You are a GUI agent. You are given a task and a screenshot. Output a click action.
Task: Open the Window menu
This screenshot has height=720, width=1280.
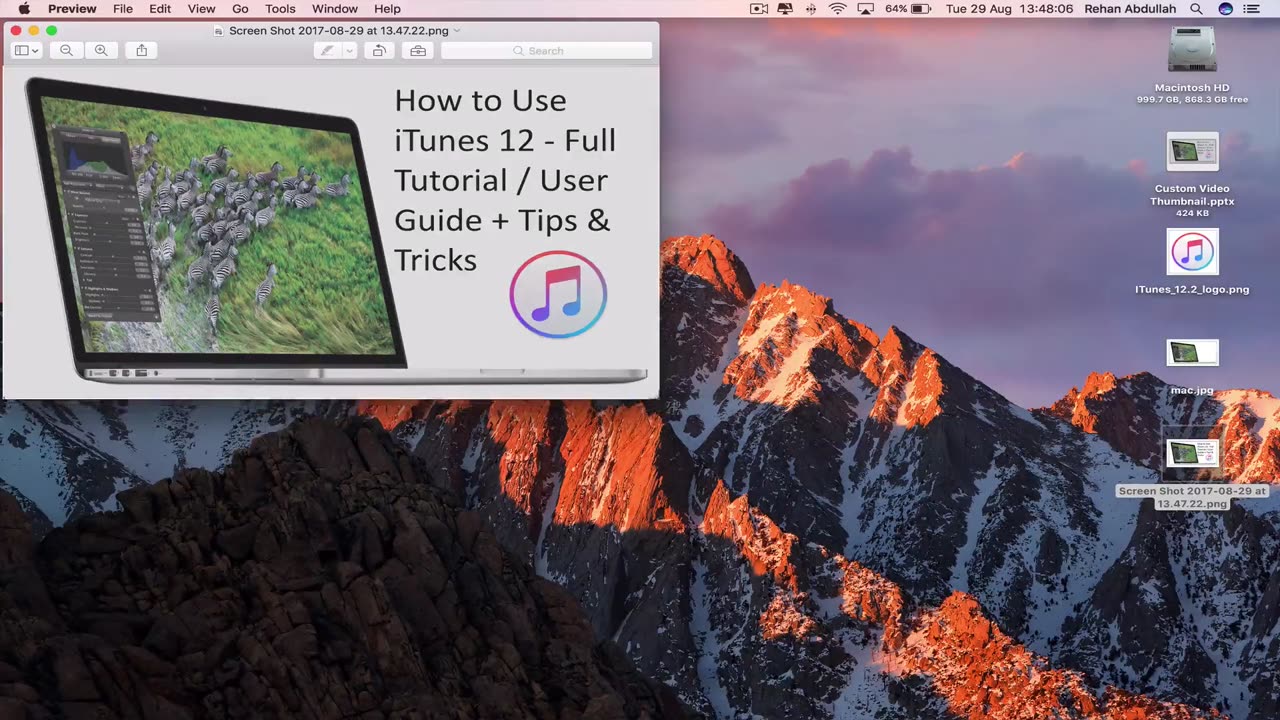click(x=334, y=9)
